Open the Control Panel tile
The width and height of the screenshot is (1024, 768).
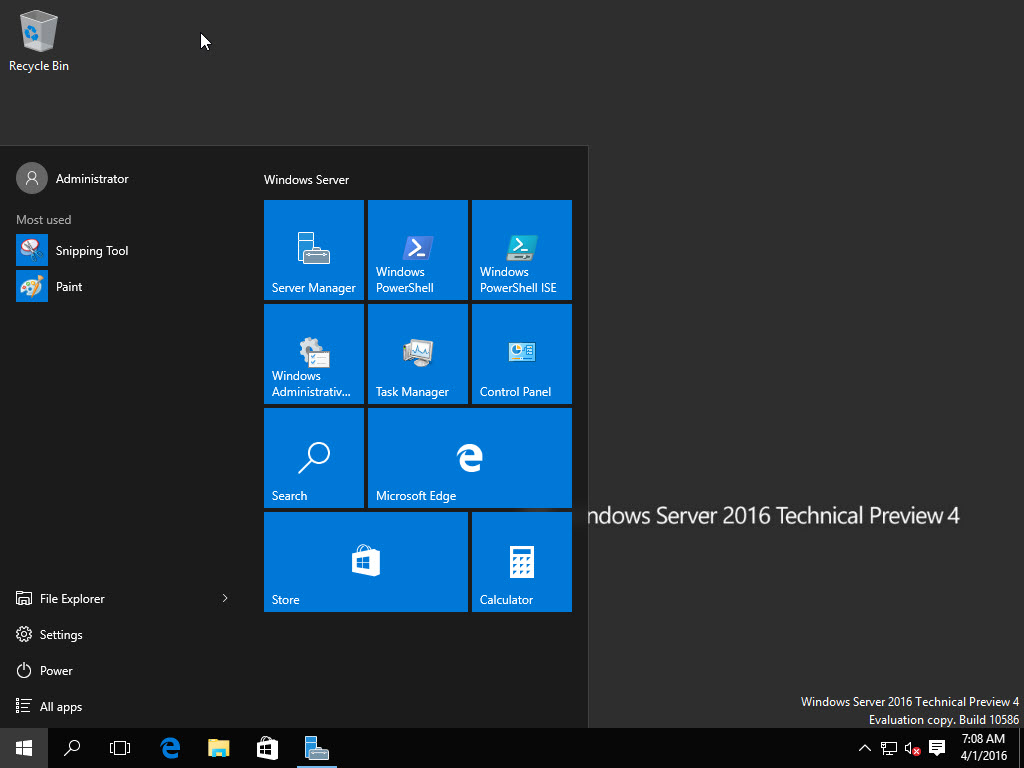522,354
